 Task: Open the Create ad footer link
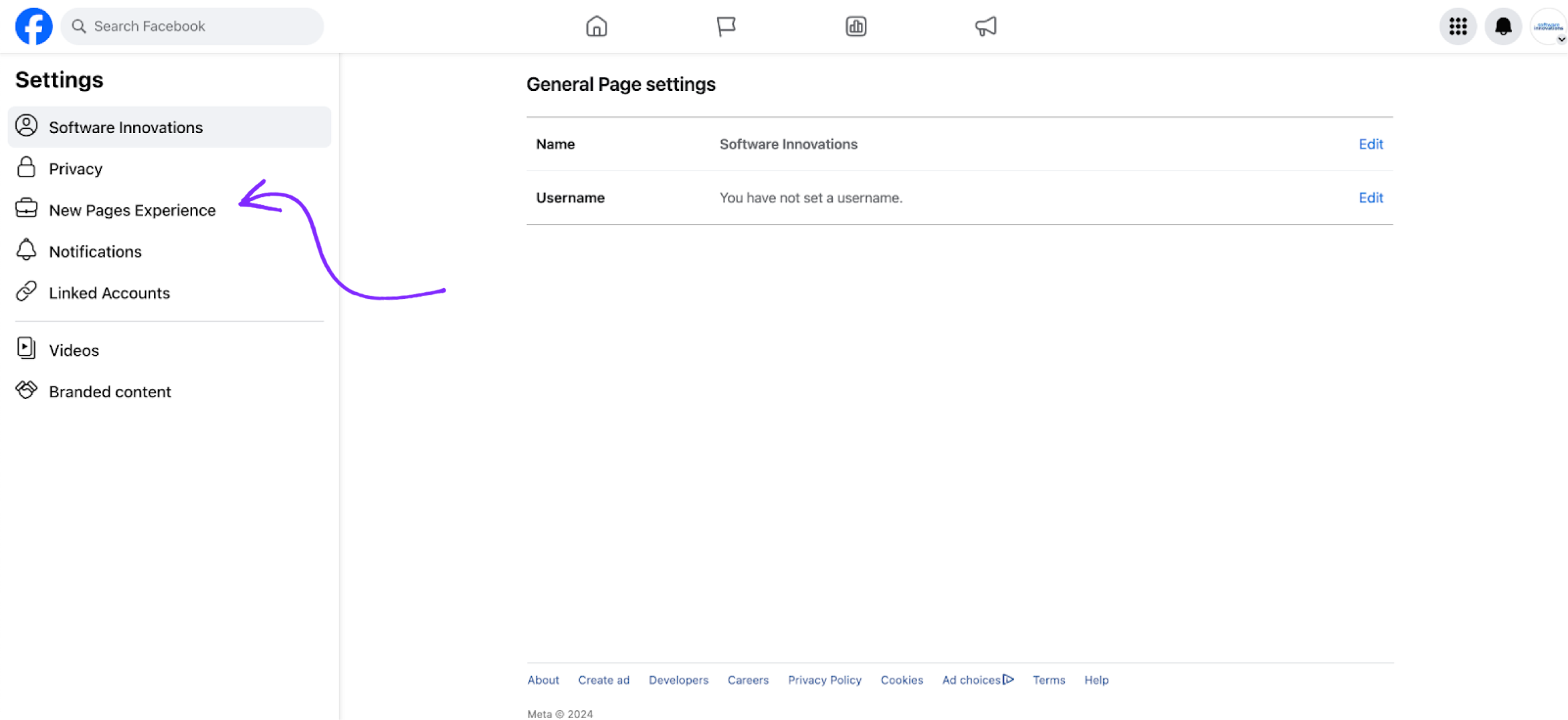[603, 680]
